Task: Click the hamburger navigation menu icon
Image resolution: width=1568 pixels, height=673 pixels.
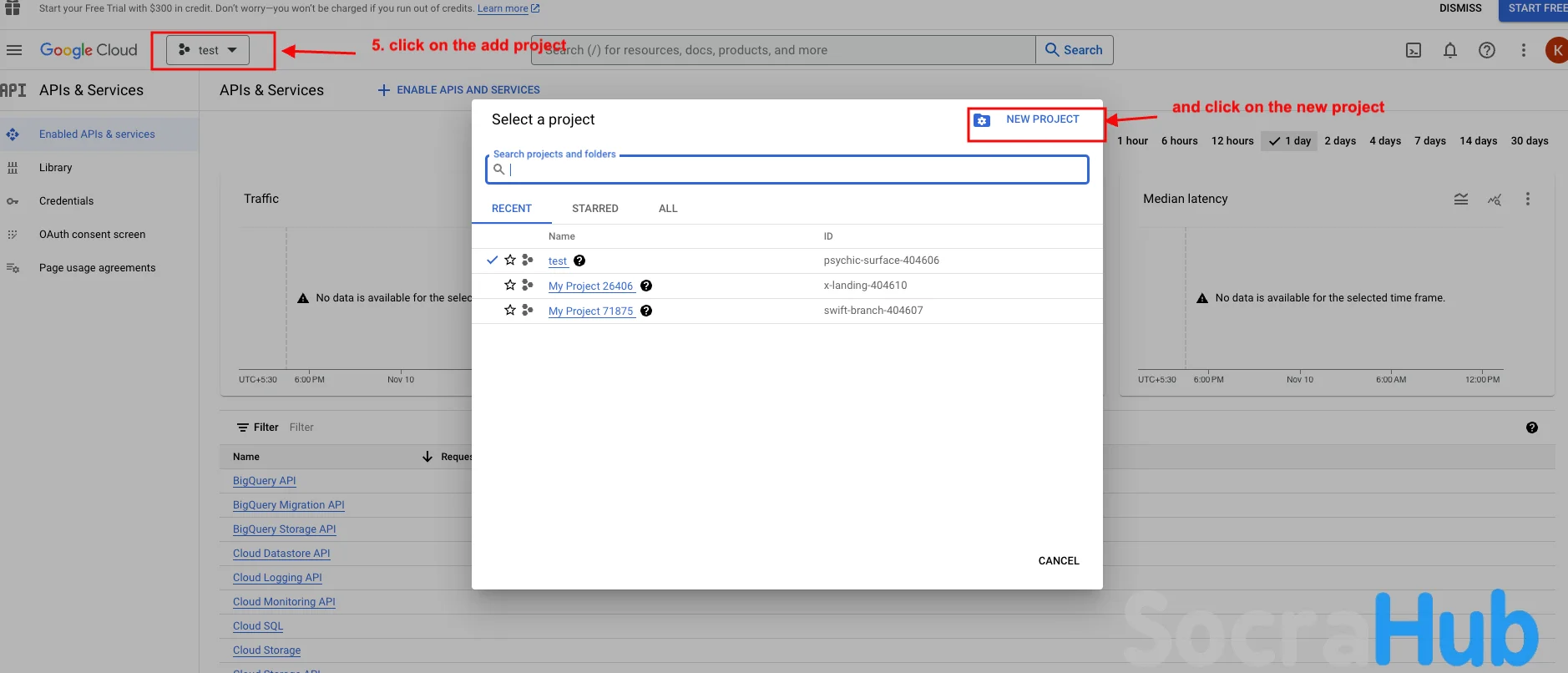Action: pos(14,50)
